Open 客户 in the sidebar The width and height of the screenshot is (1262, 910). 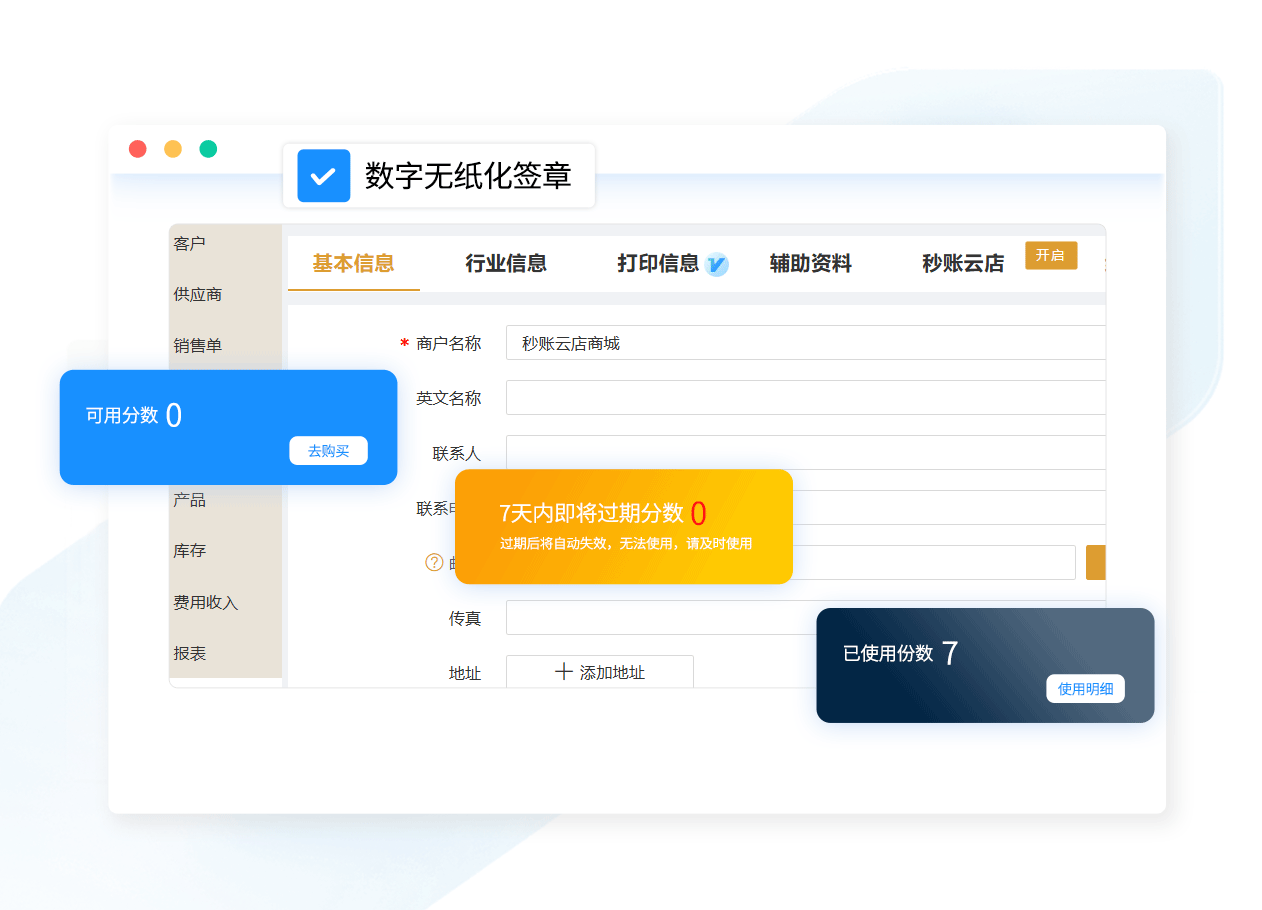coord(189,244)
